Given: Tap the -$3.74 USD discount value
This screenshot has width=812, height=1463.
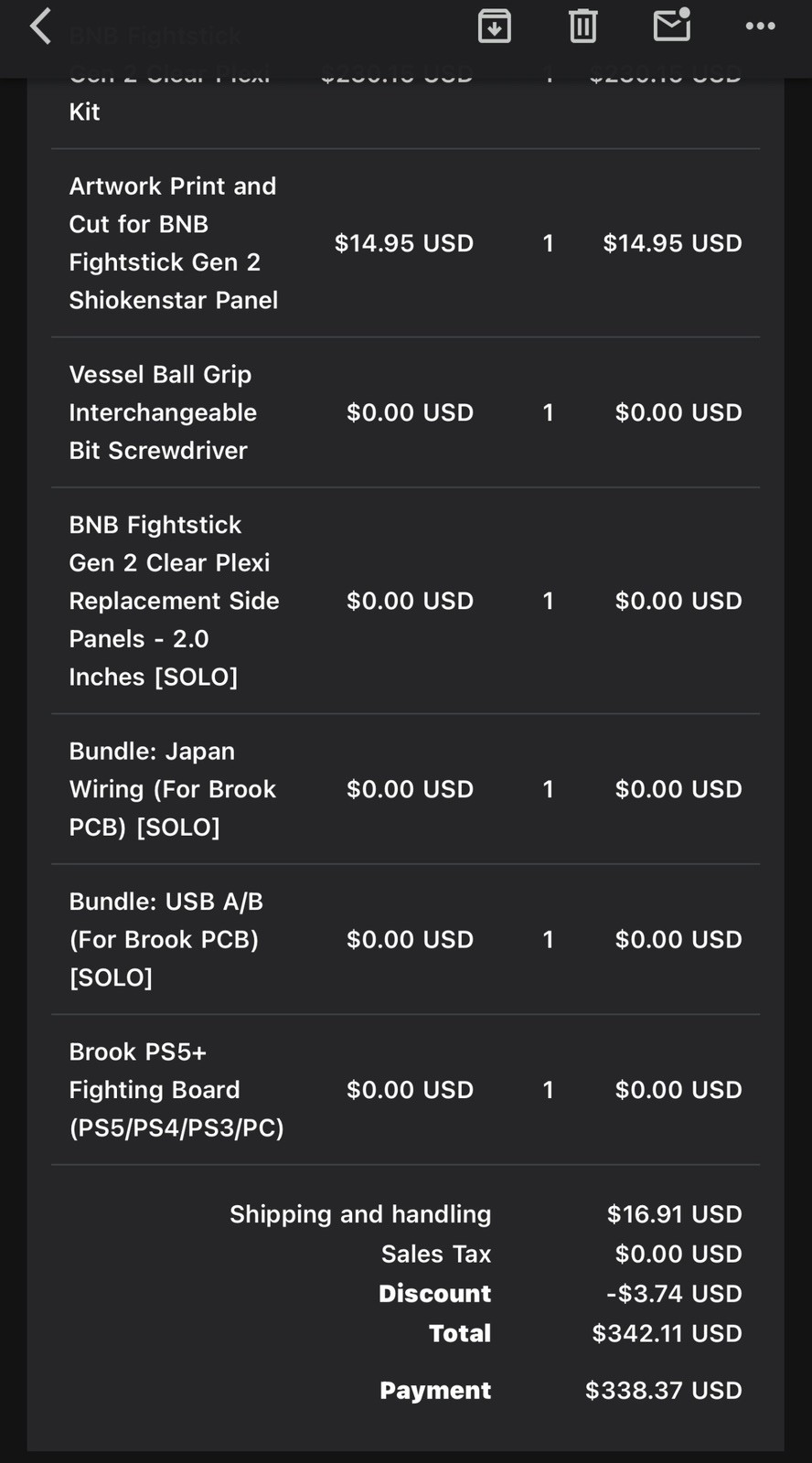Looking at the screenshot, I should pyautogui.click(x=674, y=1294).
